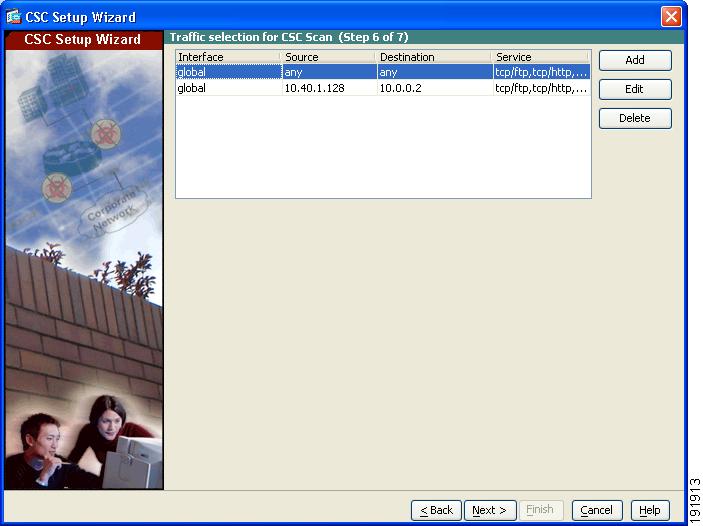Go to the previous step with Back
The width and height of the screenshot is (703, 526).
click(x=436, y=510)
